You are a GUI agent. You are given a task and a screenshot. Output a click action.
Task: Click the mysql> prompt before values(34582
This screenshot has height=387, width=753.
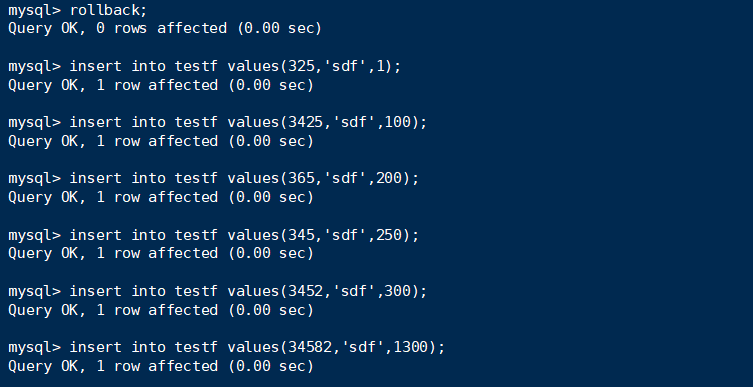click(35, 349)
